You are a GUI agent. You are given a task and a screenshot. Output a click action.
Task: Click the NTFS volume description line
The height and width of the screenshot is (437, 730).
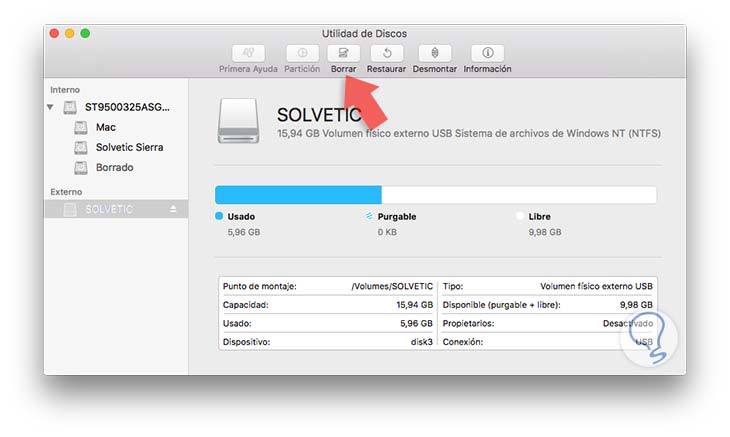469,134
